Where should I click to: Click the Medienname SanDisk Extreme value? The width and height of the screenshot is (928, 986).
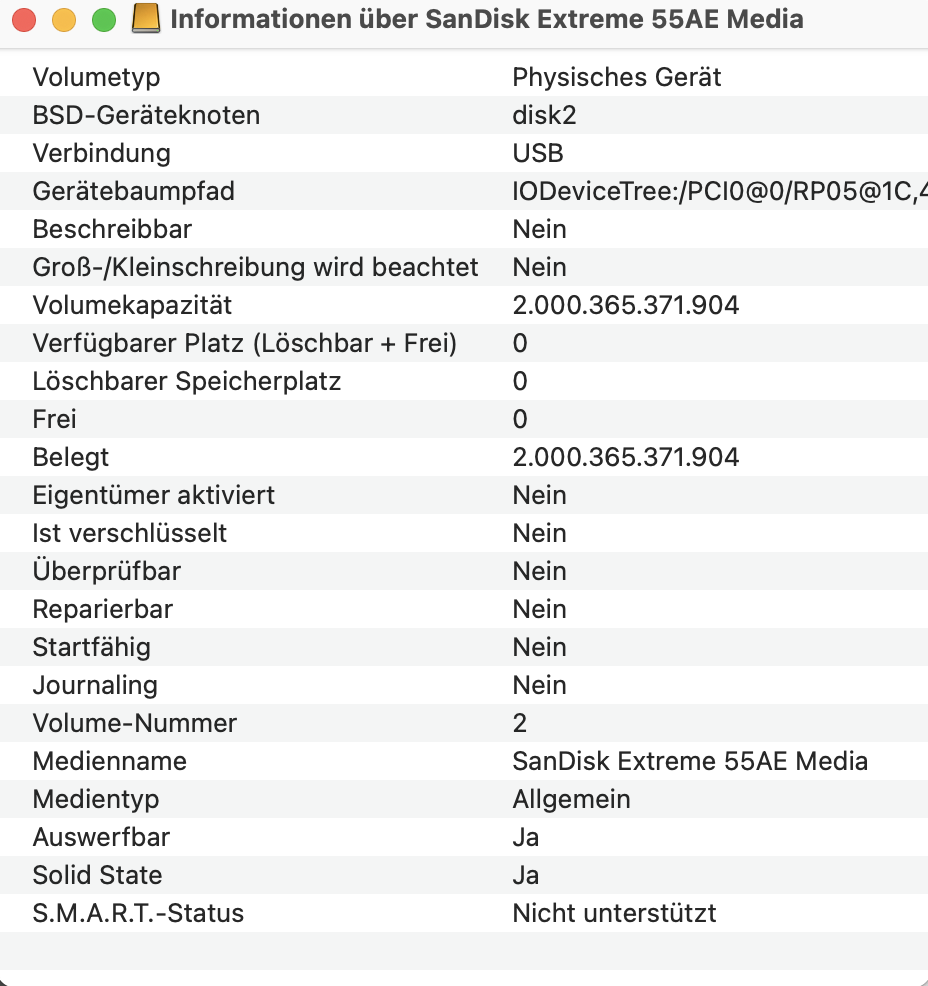tap(689, 761)
